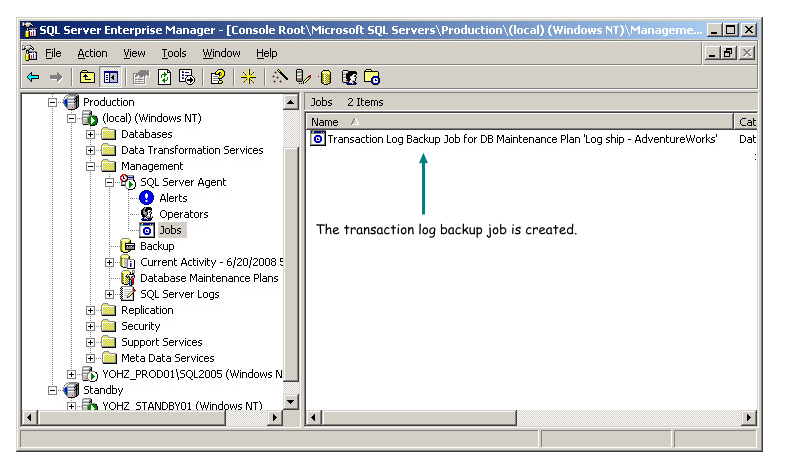Viewport: 787px width, 464px height.
Task: Open the View menu
Action: tap(134, 53)
